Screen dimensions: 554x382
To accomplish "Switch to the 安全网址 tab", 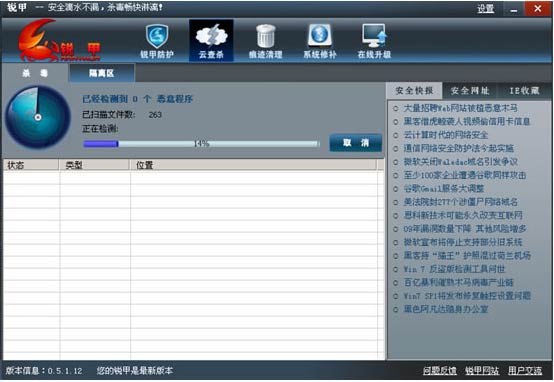I will [470, 91].
